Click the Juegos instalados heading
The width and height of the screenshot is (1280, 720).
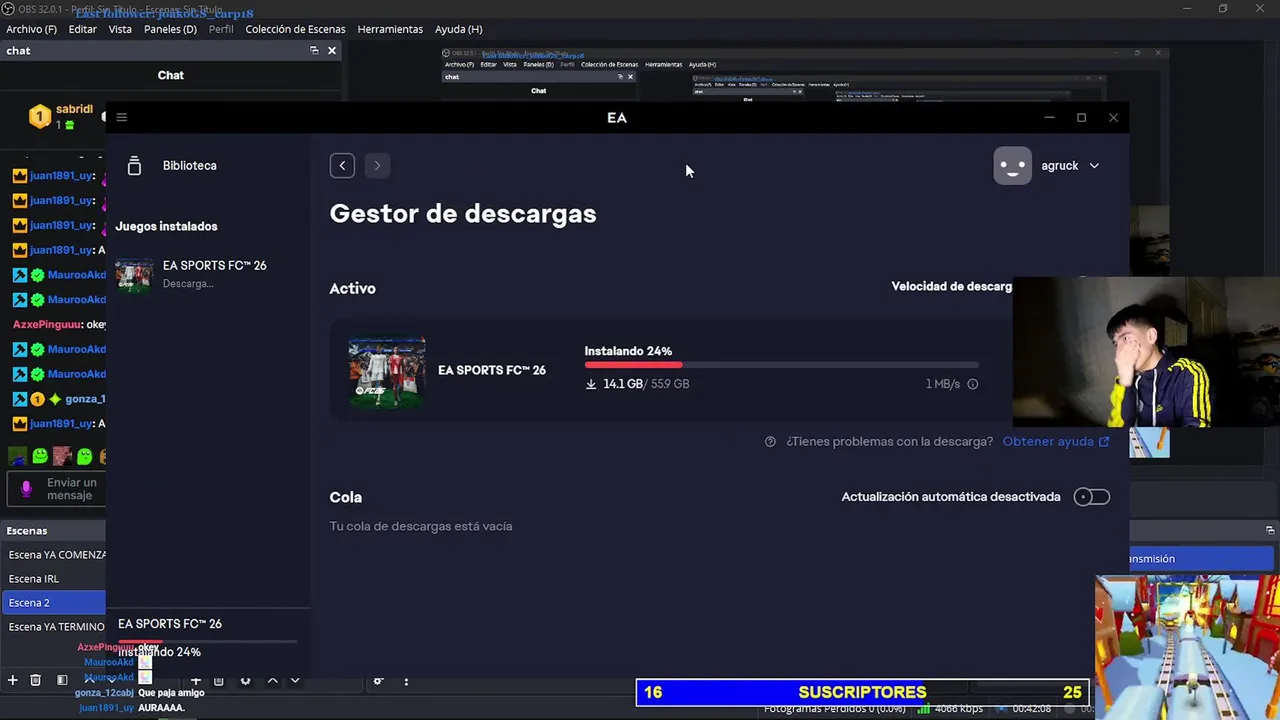coord(166,226)
